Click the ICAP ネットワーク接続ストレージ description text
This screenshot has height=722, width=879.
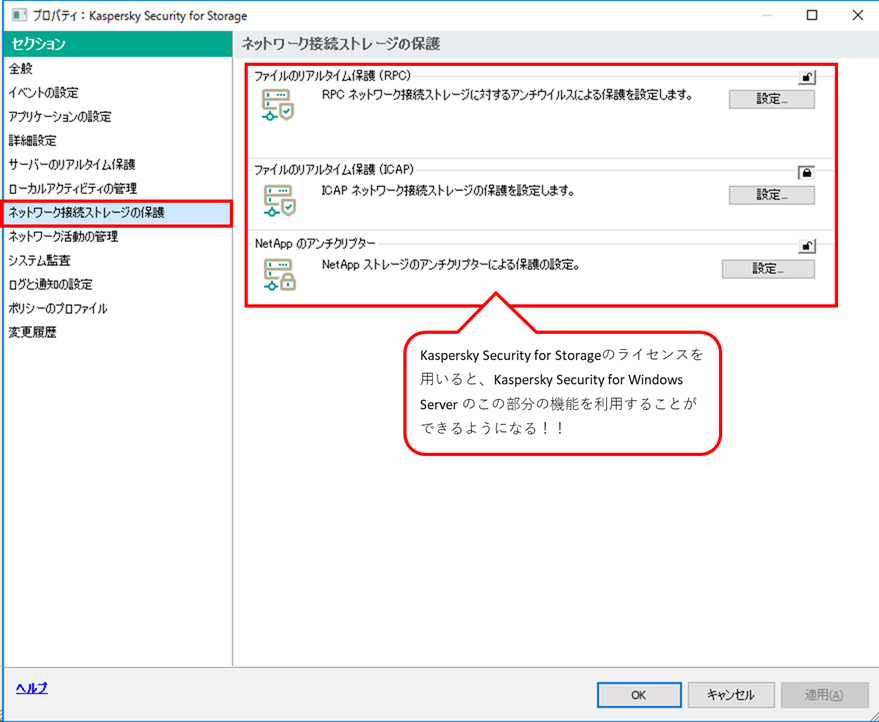448,191
